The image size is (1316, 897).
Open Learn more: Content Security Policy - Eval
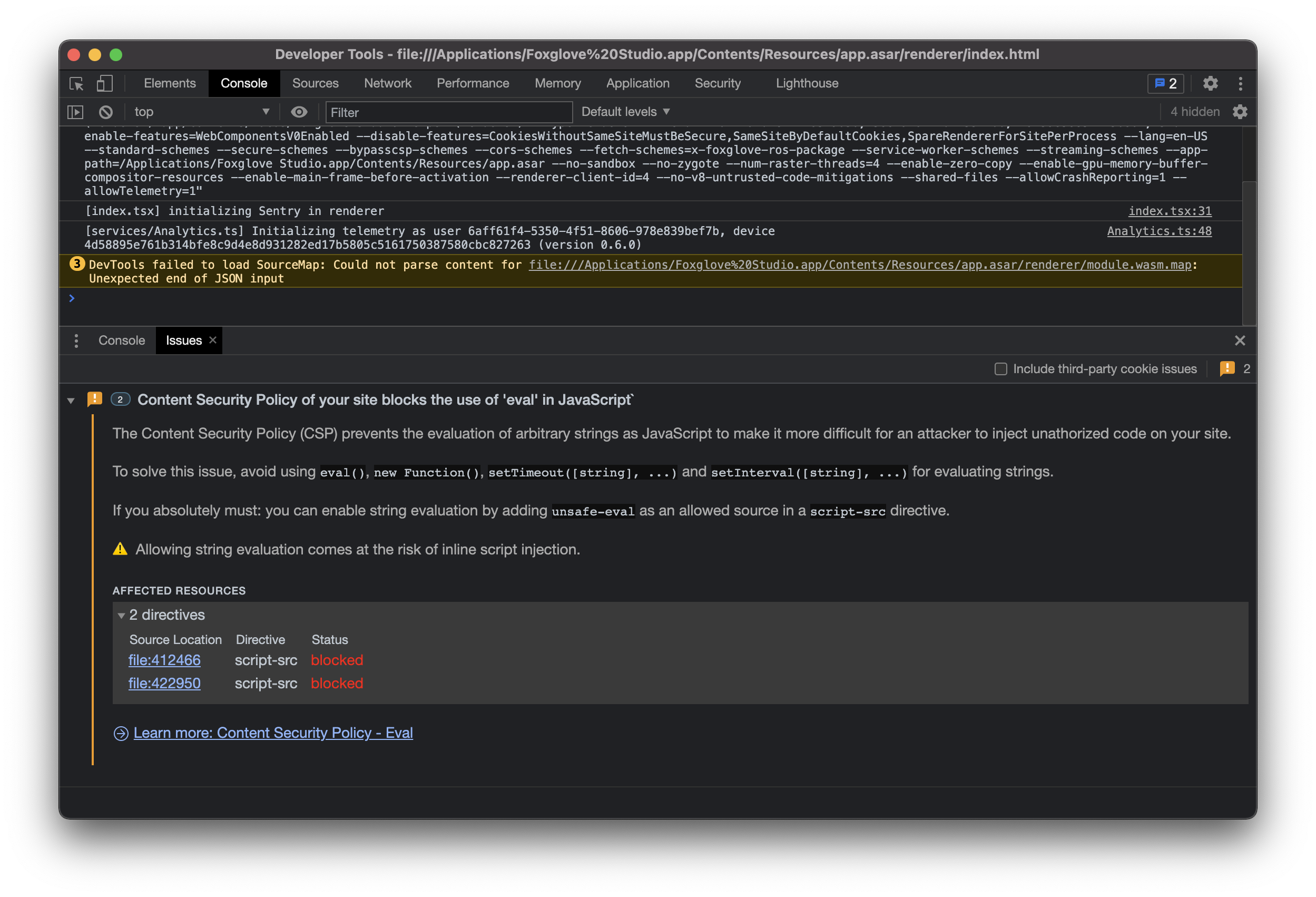pos(273,733)
